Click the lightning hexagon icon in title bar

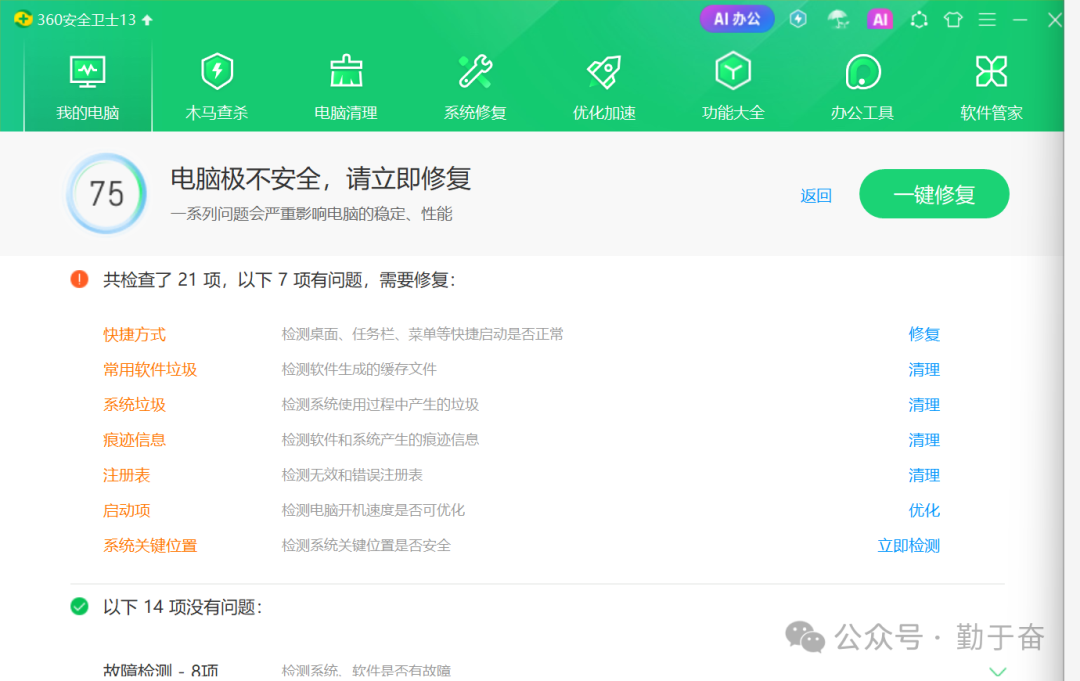[798, 19]
